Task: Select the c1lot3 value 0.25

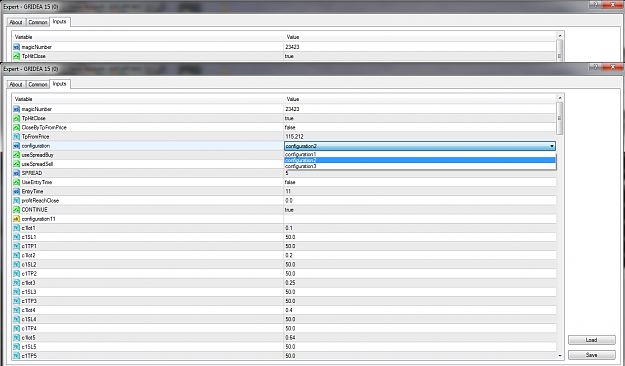Action: point(291,283)
